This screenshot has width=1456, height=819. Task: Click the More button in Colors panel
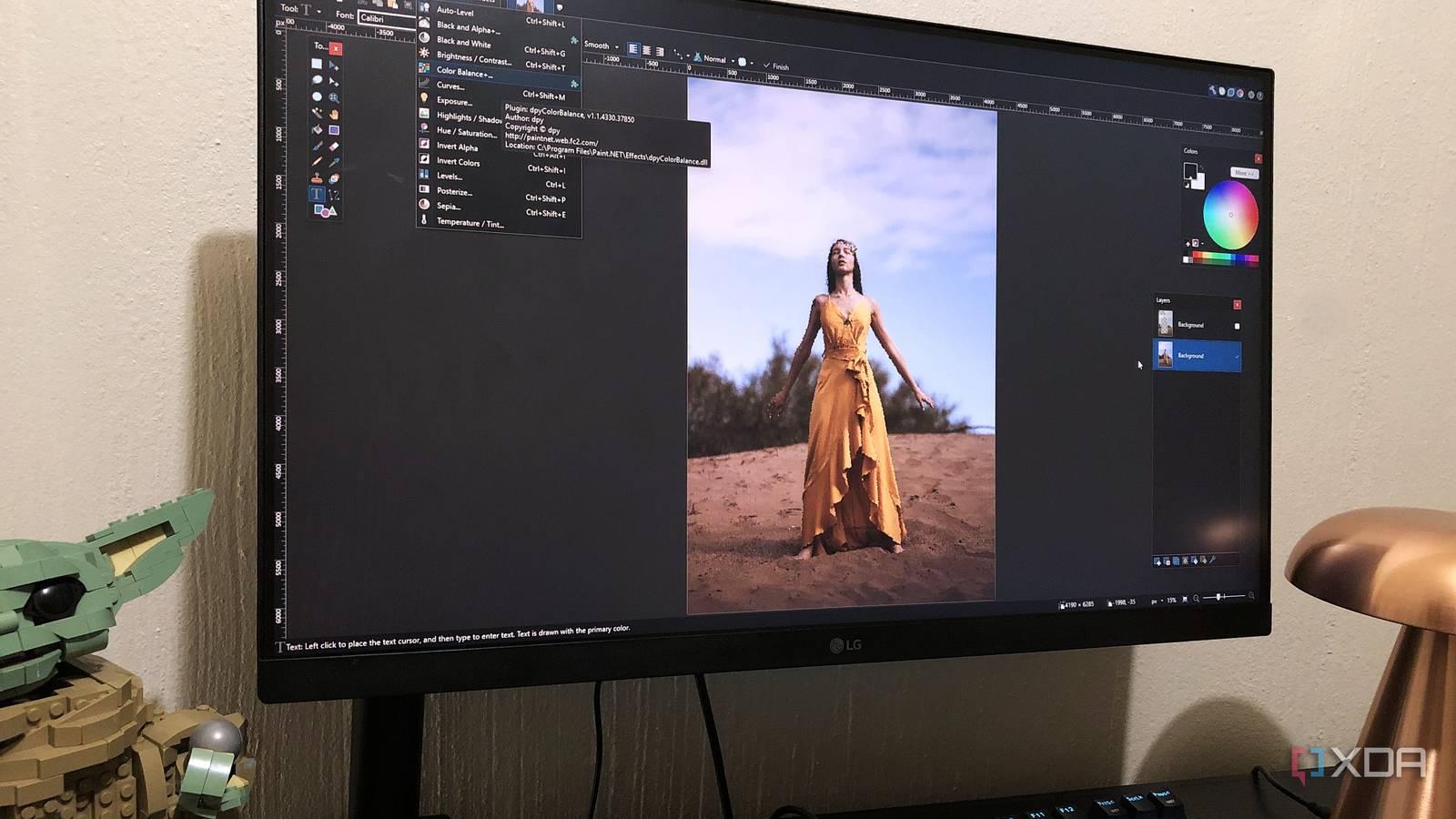point(1244,173)
